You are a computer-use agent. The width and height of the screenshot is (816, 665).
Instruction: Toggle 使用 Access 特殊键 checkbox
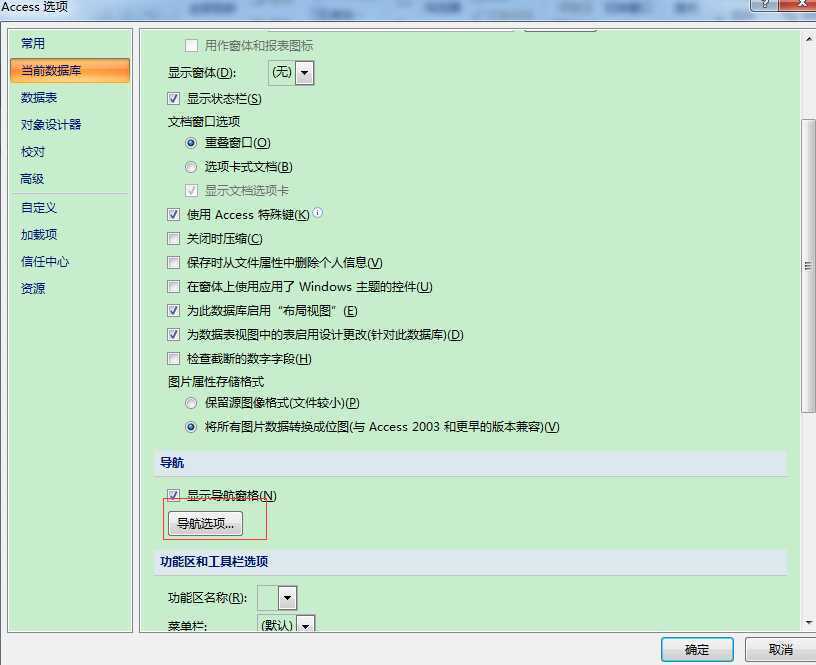(173, 214)
